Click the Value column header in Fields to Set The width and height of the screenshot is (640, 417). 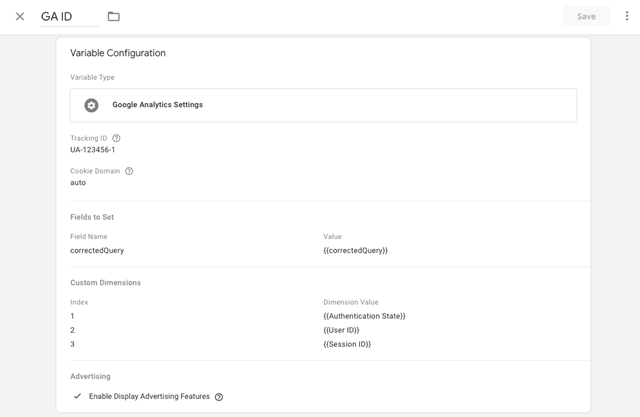click(x=332, y=237)
